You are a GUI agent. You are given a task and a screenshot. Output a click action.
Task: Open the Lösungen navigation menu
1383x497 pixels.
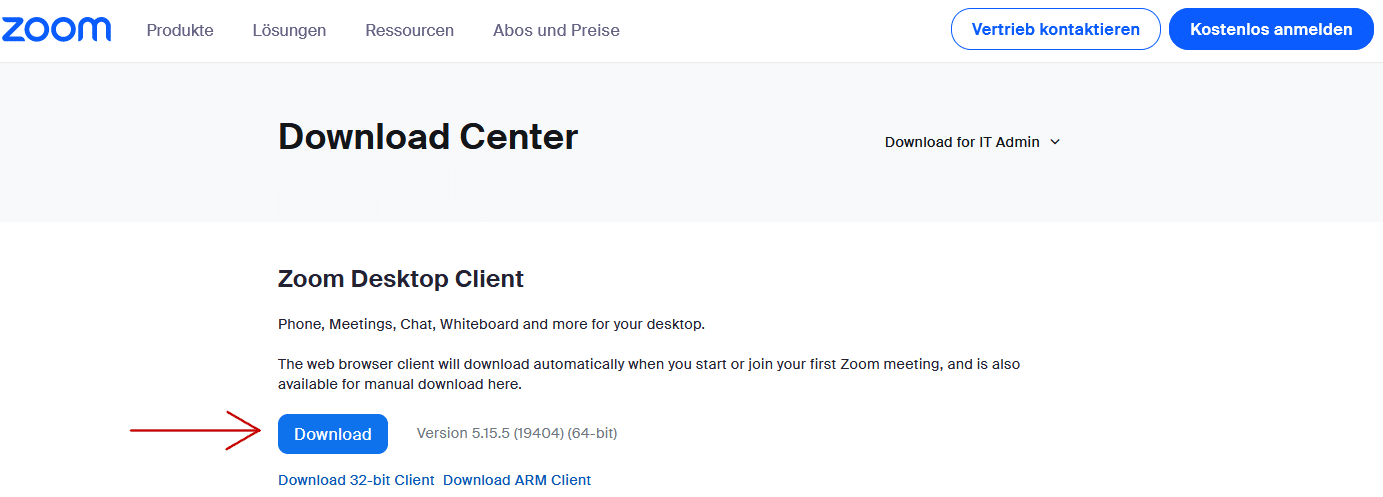point(289,30)
